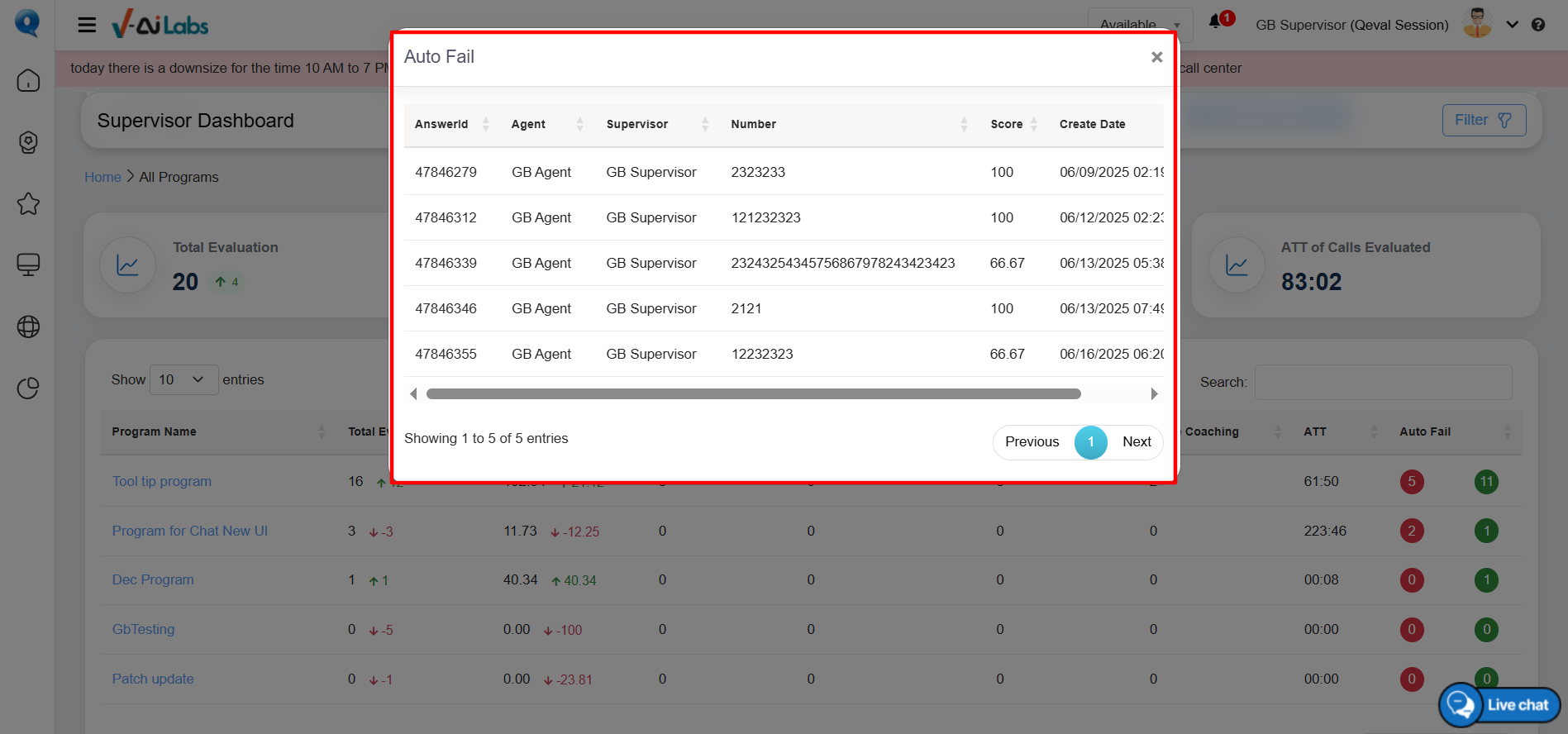
Task: Open the Home icon in sidebar
Action: pos(28,80)
